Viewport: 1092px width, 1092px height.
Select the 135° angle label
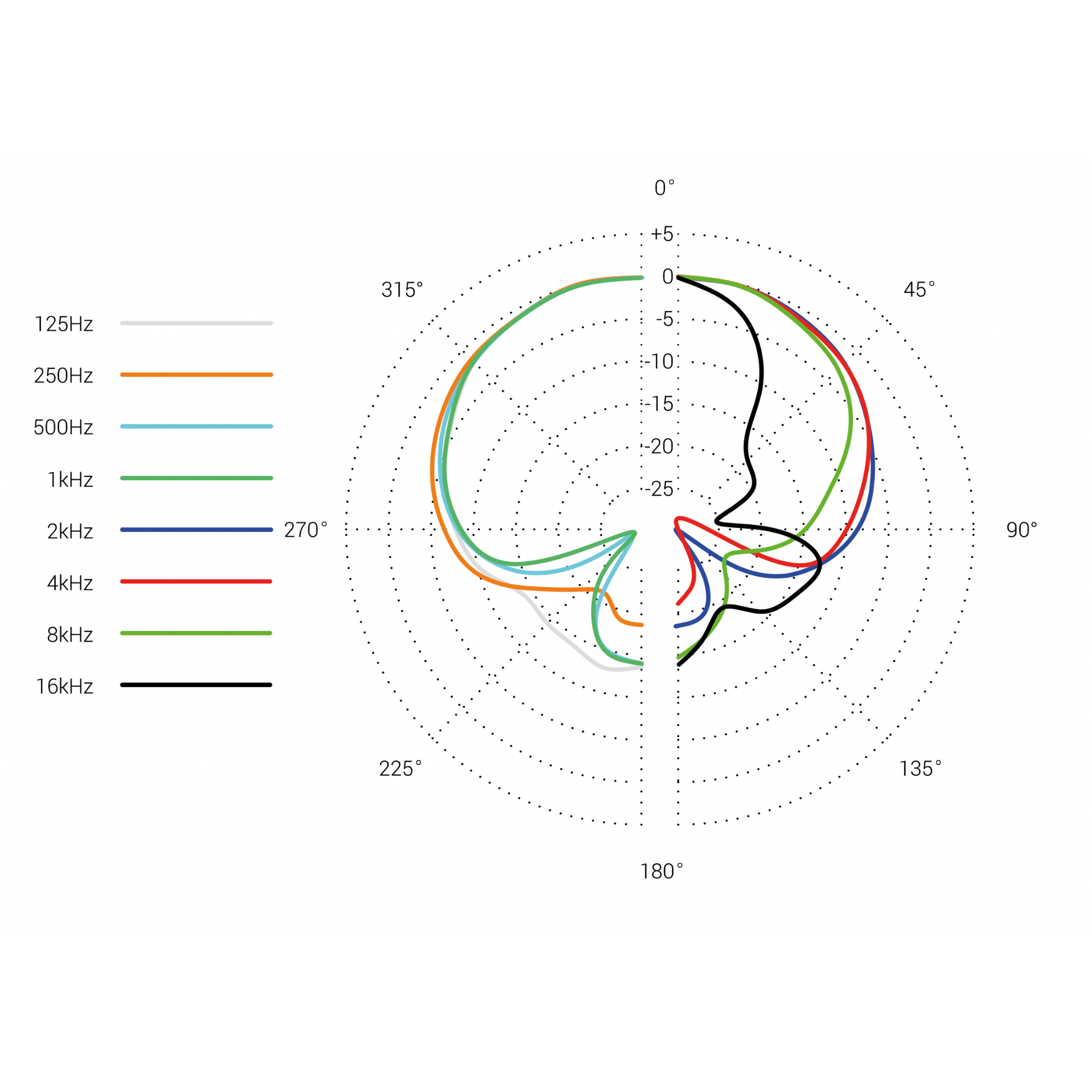(920, 768)
